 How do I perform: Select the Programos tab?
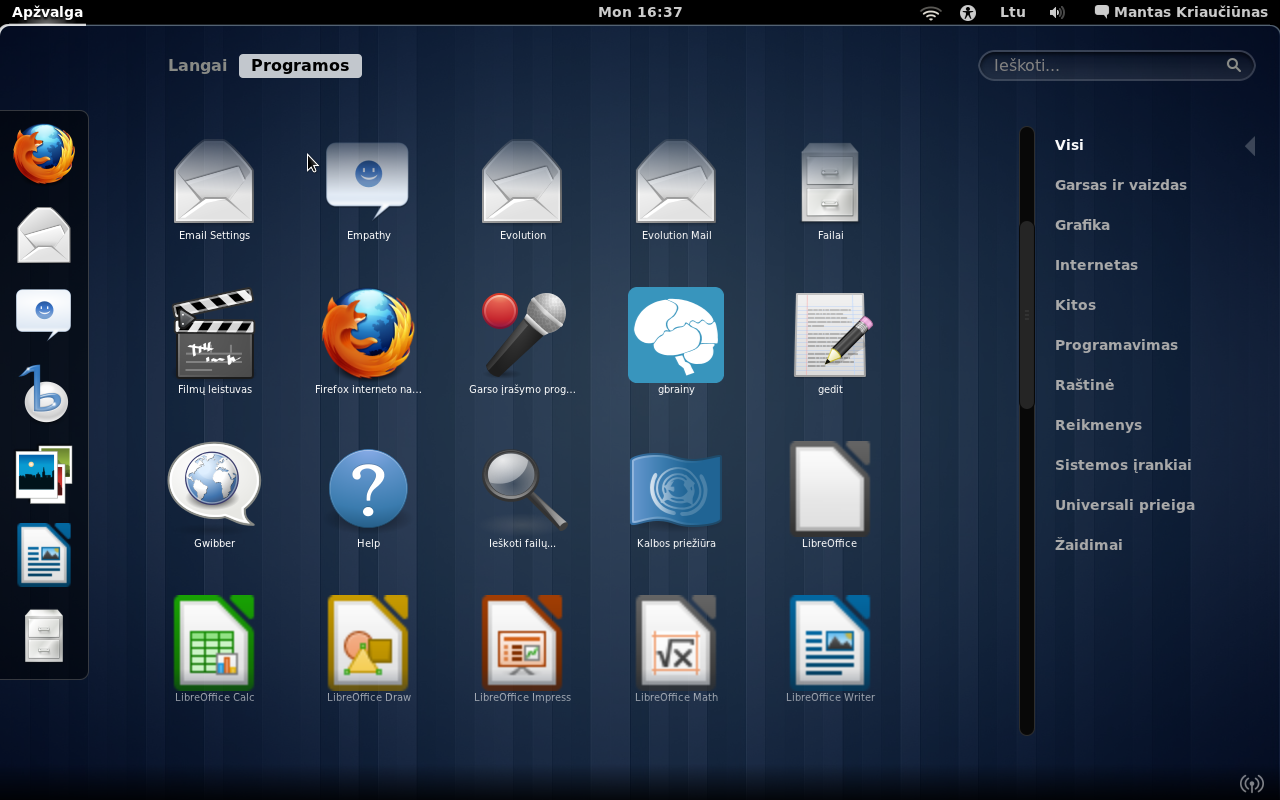tap(300, 66)
